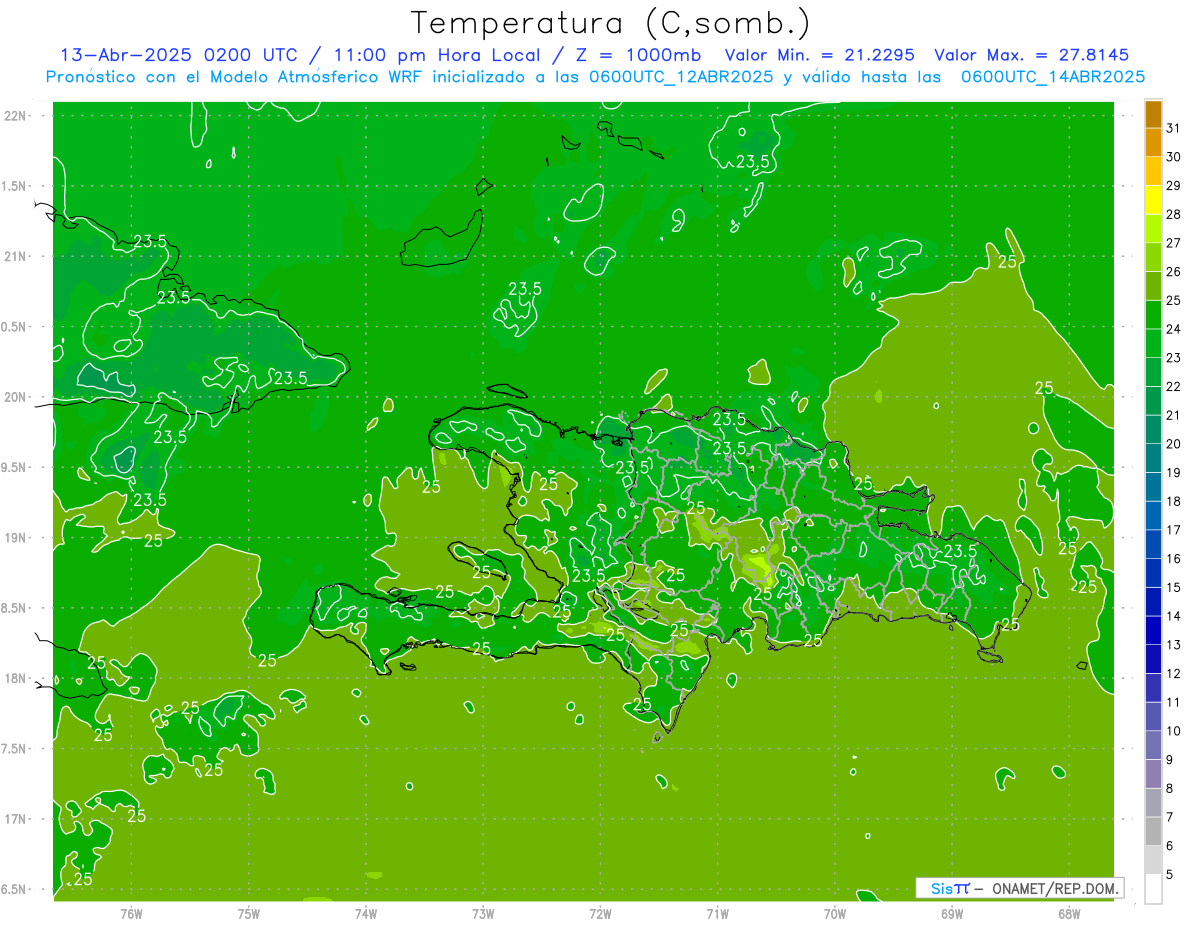Click the 'Temperatura (C,somb.)' map title

(x=610, y=22)
